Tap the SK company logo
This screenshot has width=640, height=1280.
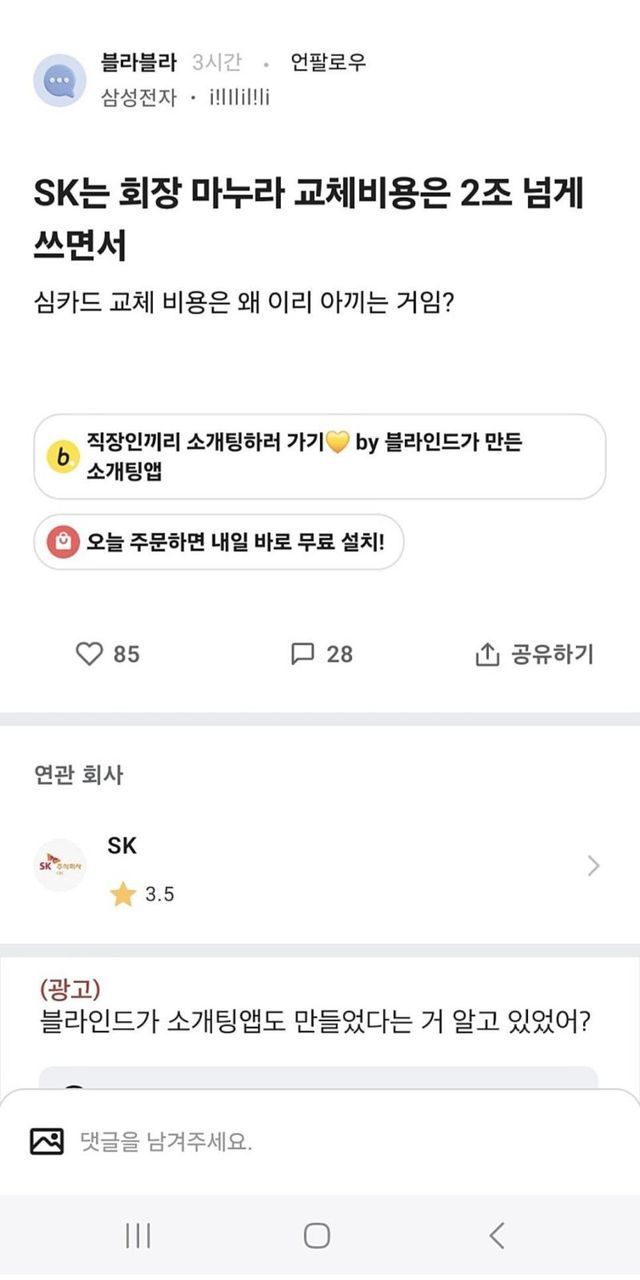[x=61, y=865]
